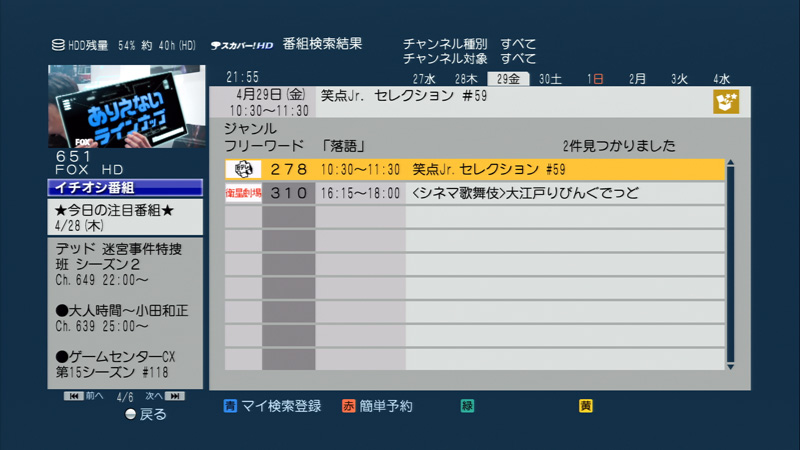The width and height of the screenshot is (800, 450).
Task: Go to previous page with 前へ icon
Action: tap(73, 396)
